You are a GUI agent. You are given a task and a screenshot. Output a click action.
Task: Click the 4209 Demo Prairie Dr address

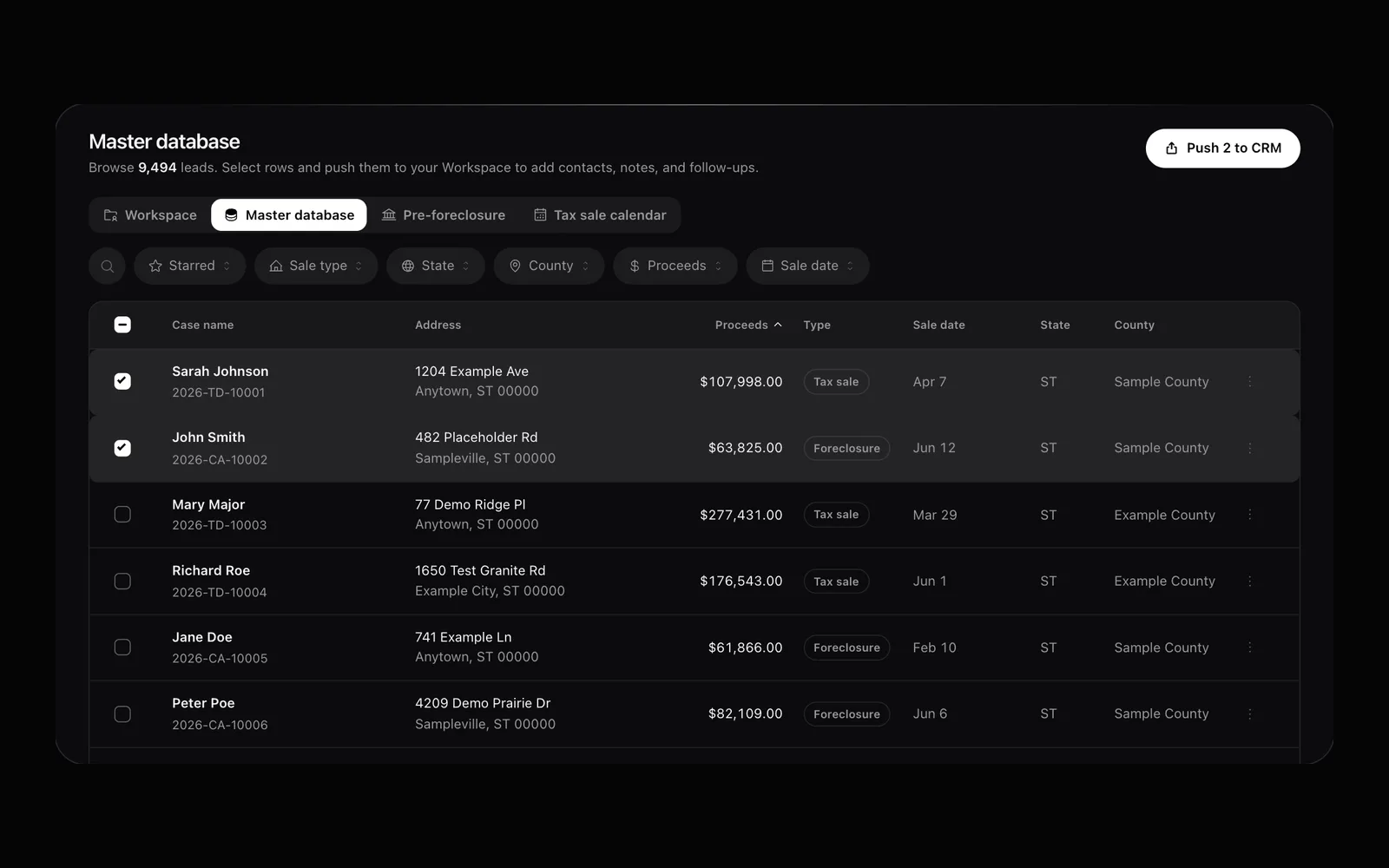pos(483,703)
